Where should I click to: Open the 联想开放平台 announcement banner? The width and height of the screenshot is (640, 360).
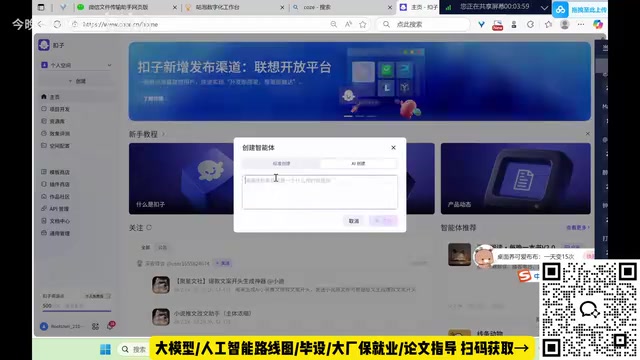tap(360, 81)
